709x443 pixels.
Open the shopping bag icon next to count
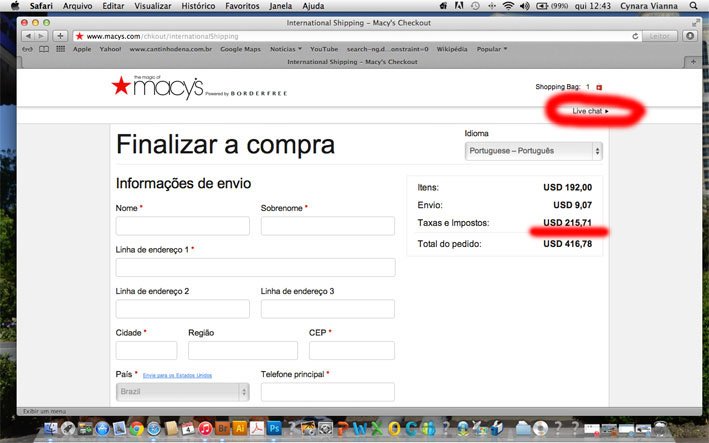(599, 87)
